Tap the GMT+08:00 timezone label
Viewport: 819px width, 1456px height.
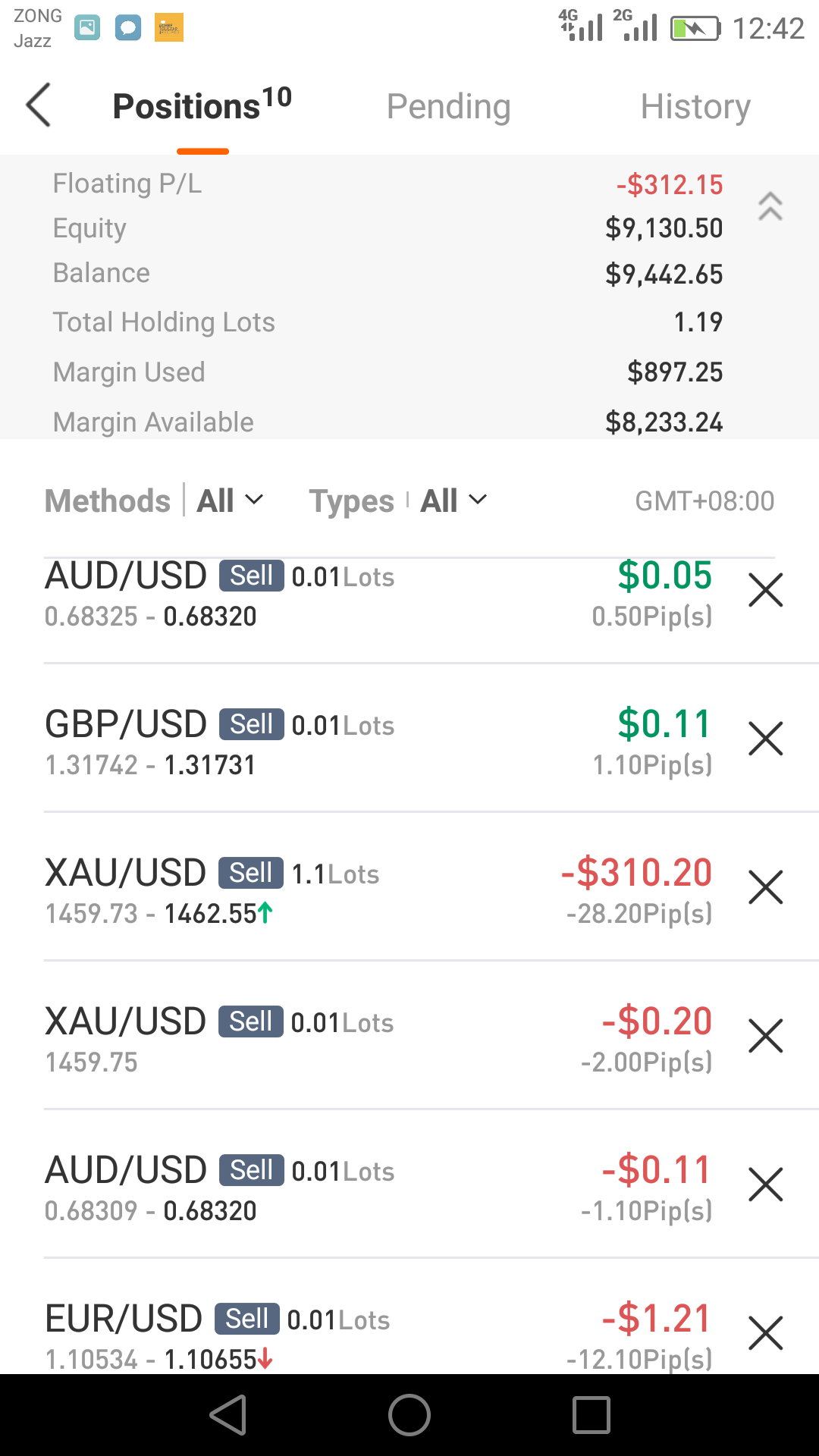click(x=704, y=501)
